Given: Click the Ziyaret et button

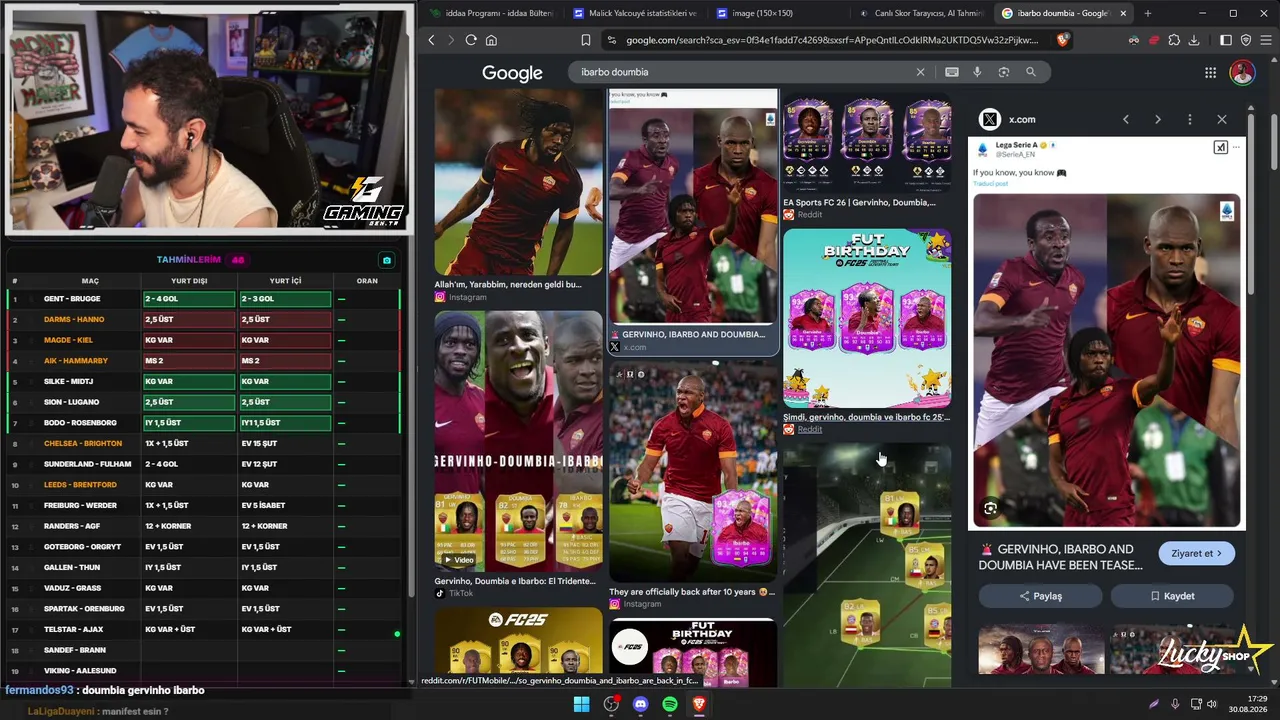Looking at the screenshot, I should pos(1196,553).
